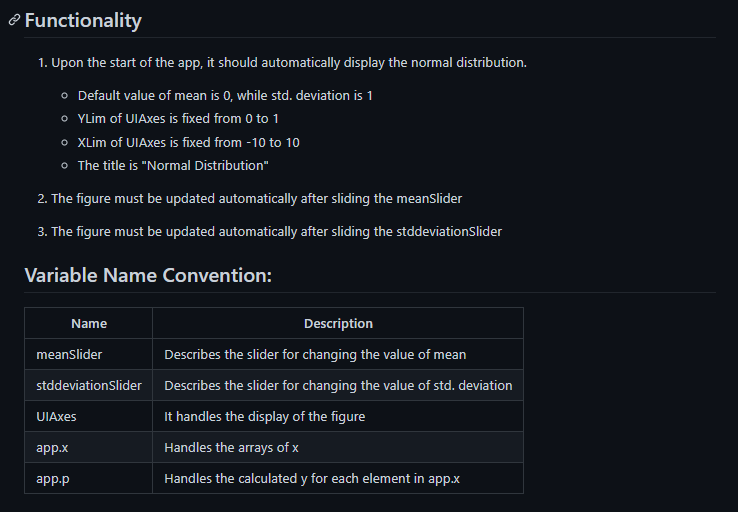738x512 pixels.
Task: Click the Name column header
Action: point(88,323)
